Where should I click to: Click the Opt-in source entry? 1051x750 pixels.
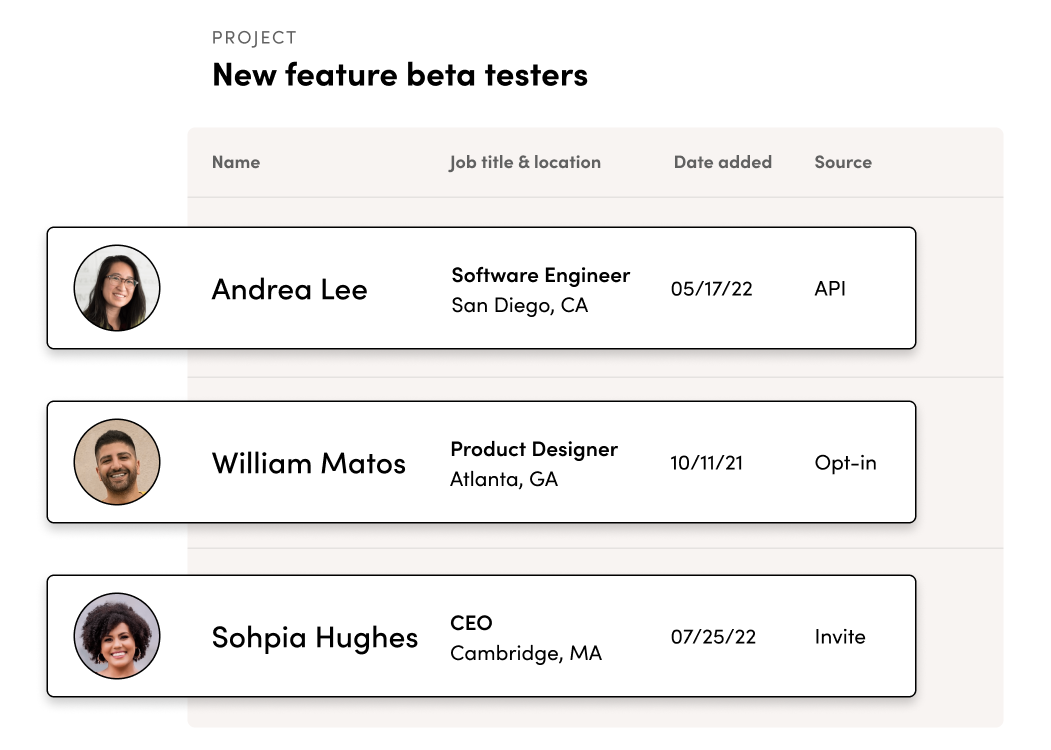coord(846,463)
